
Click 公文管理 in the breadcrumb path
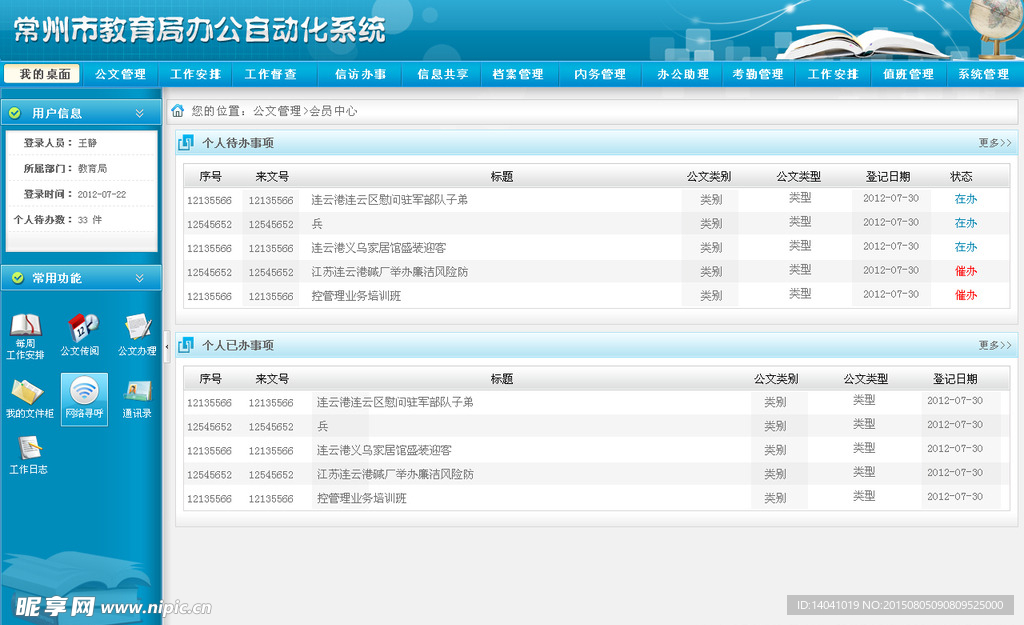[x=276, y=111]
